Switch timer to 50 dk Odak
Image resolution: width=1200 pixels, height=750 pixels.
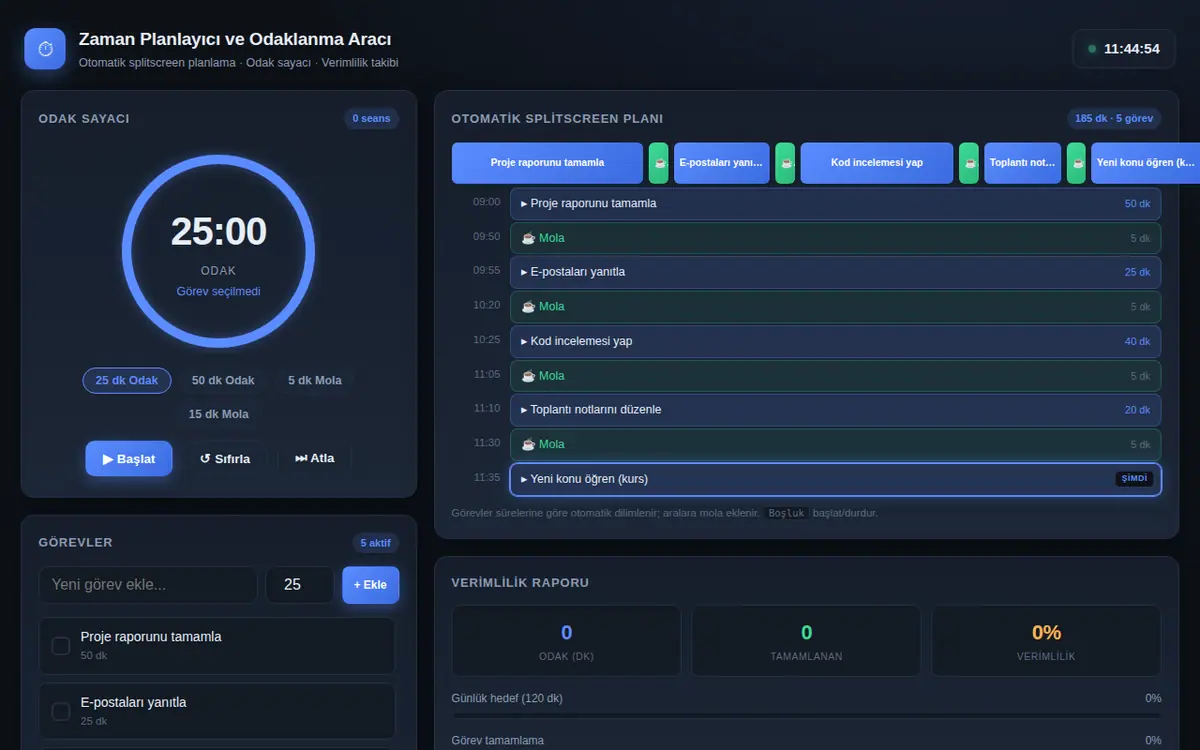click(x=223, y=380)
